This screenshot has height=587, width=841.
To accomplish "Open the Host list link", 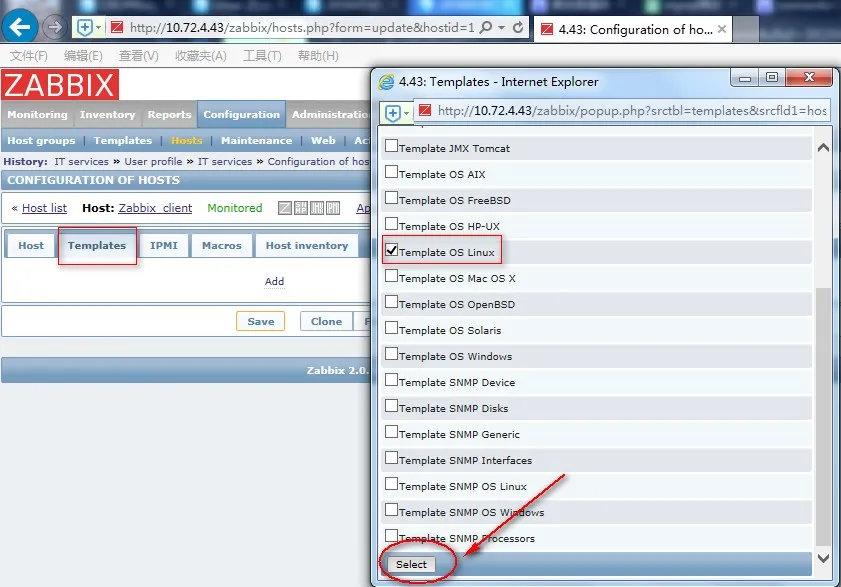I will 44,208.
